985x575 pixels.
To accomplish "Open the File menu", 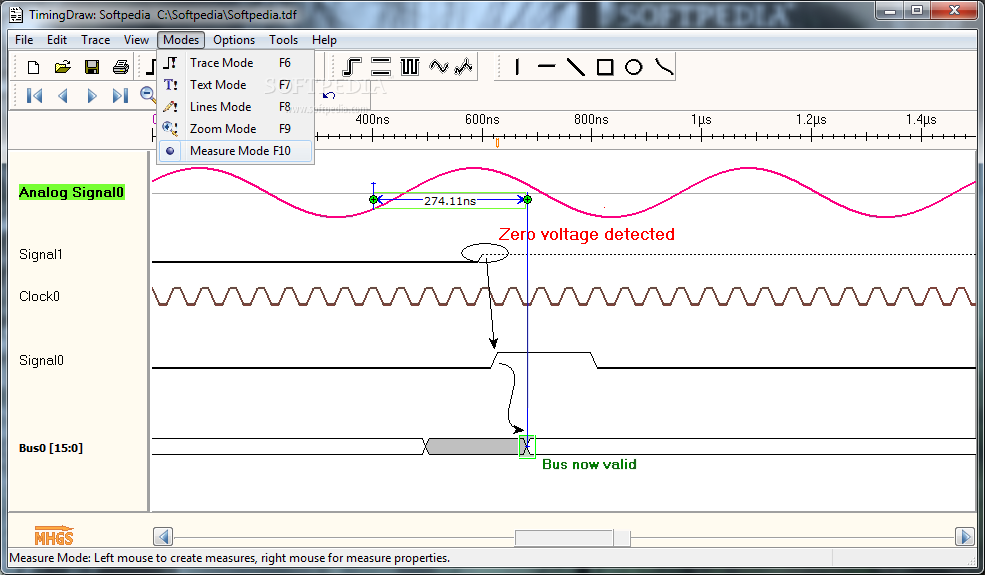I will (24, 40).
